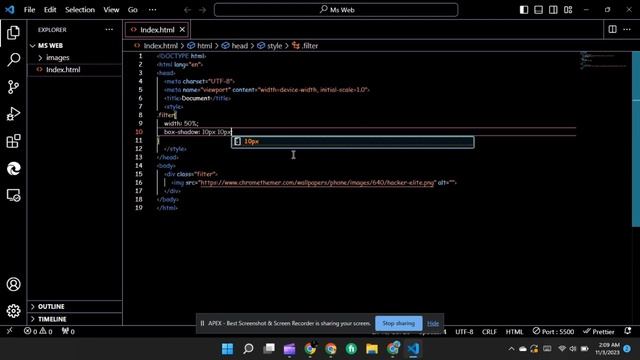Open the Edit menu
This screenshot has width=640, height=360.
tap(50, 10)
